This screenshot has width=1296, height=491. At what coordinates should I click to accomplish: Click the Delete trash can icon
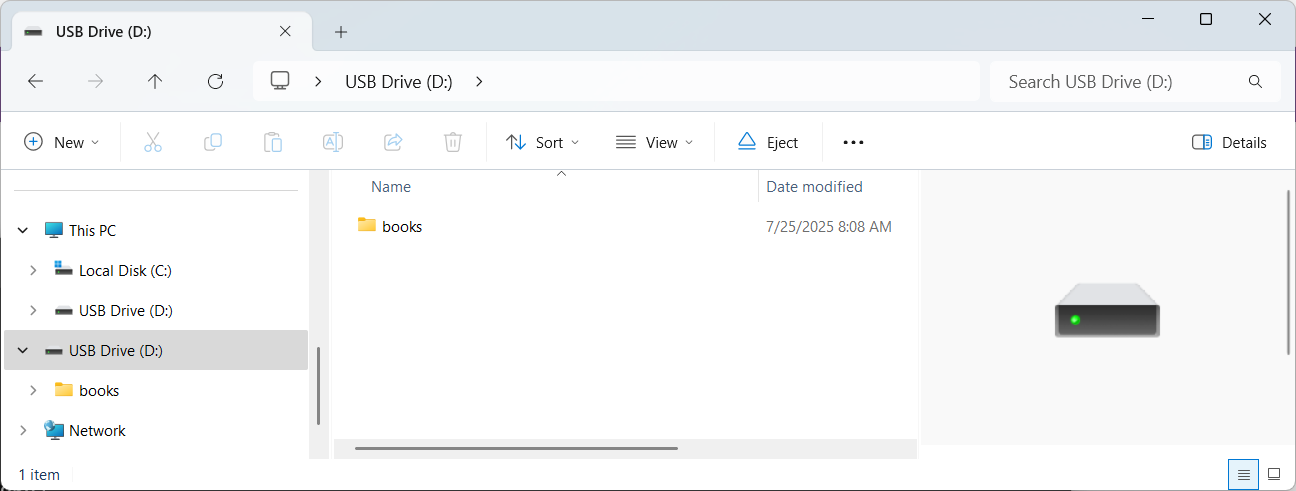pos(453,142)
